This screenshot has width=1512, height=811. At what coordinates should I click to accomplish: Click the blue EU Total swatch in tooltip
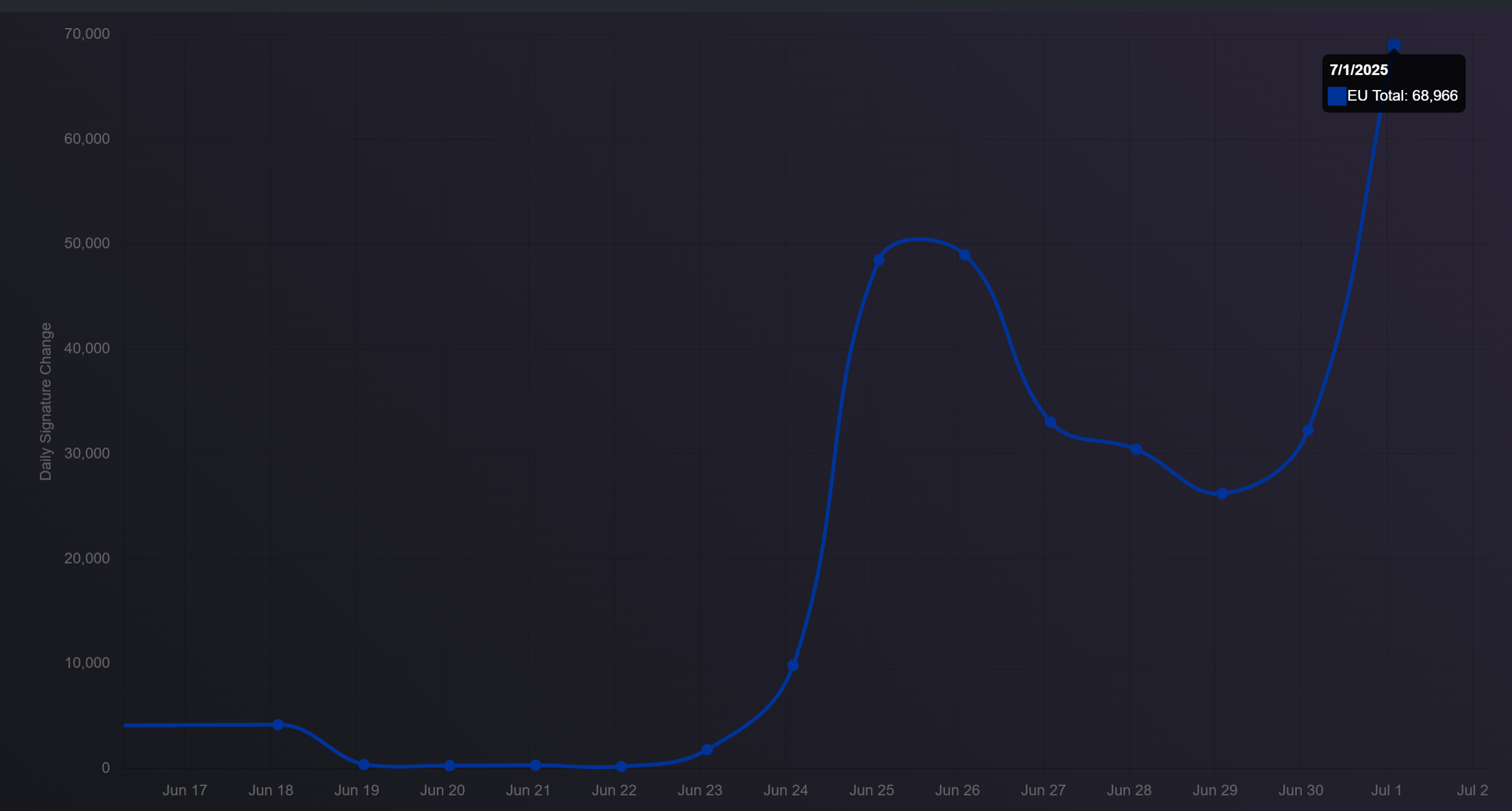click(x=1336, y=96)
